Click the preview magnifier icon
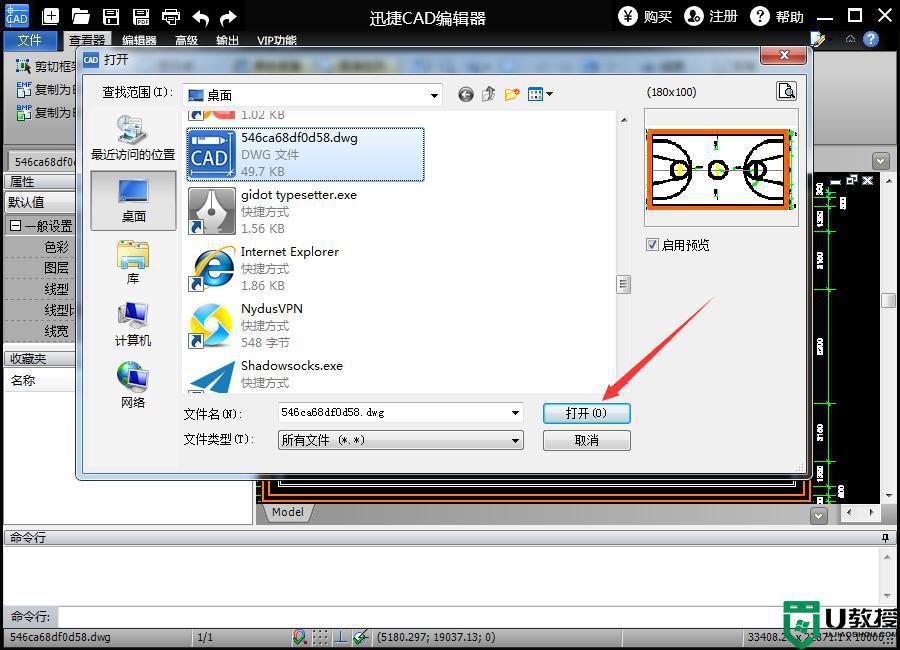The height and width of the screenshot is (650, 900). point(786,91)
